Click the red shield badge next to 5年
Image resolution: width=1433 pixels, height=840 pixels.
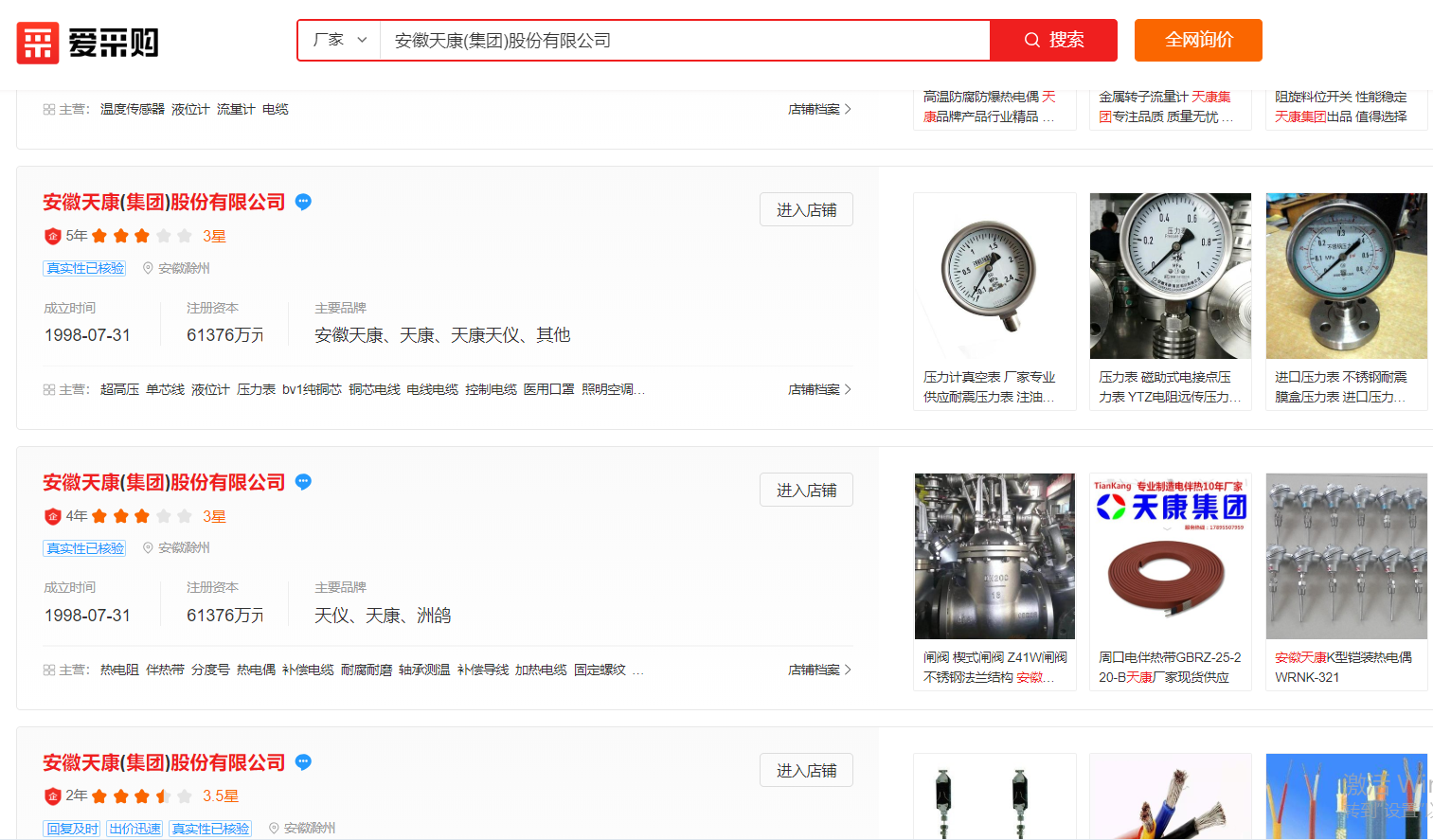(x=53, y=236)
